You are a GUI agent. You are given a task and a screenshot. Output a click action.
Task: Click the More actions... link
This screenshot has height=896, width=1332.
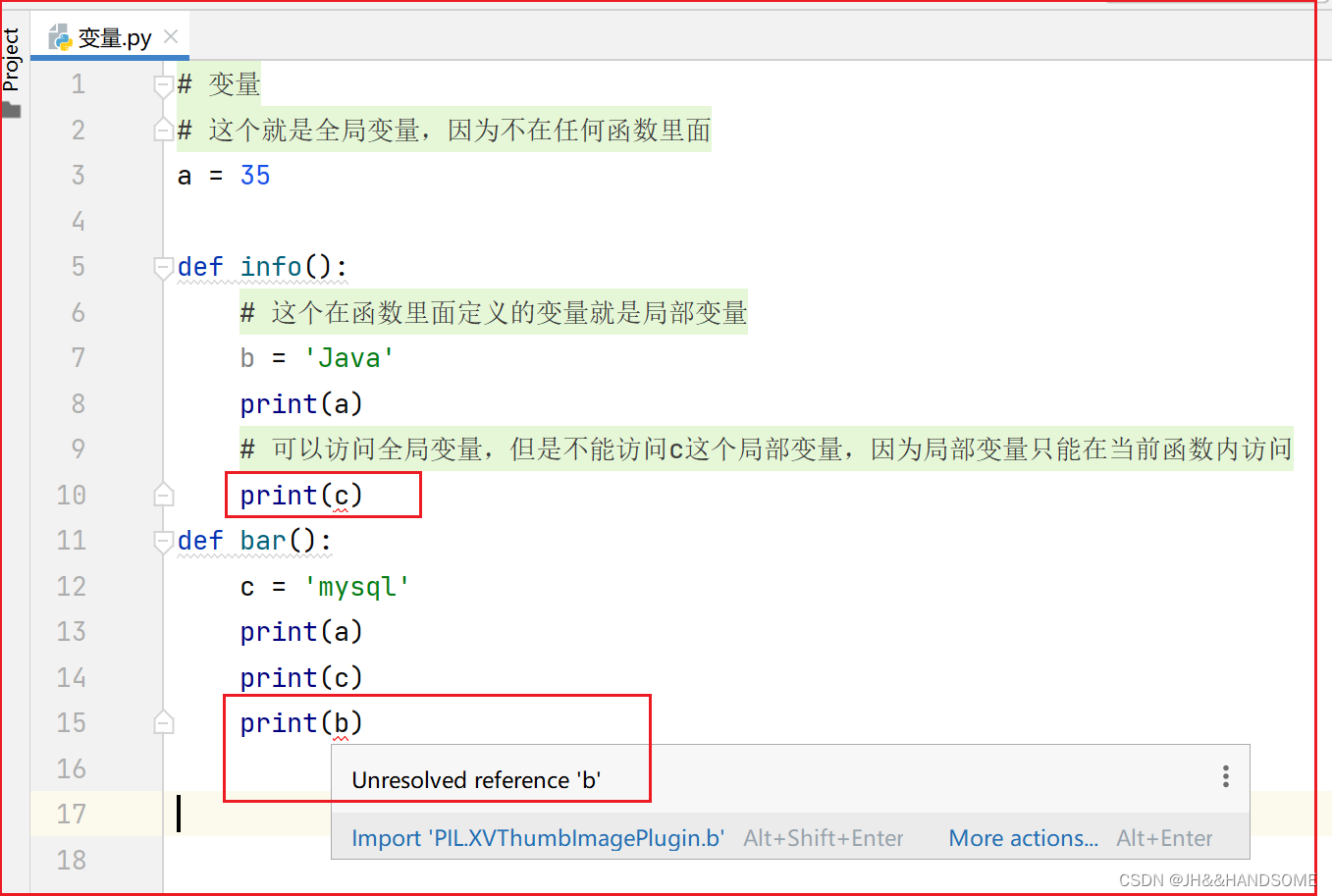(1023, 838)
